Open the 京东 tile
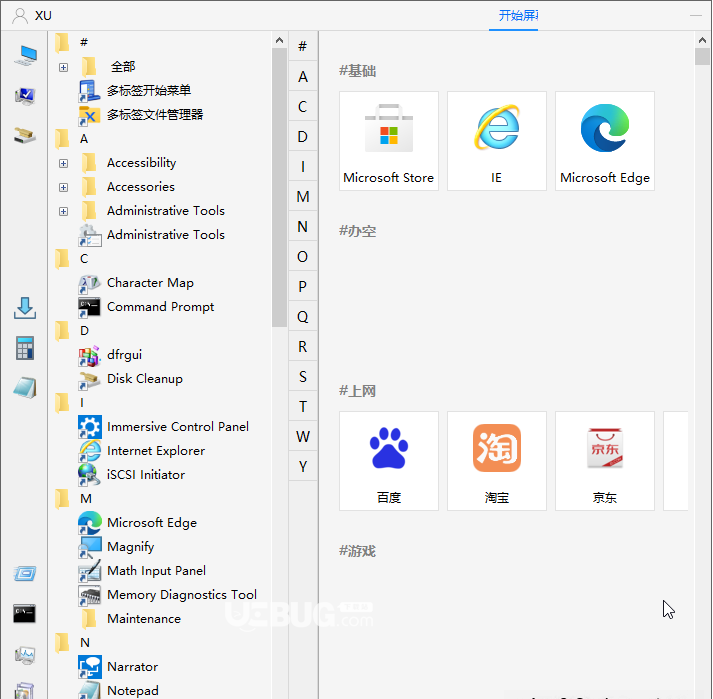 (x=605, y=461)
